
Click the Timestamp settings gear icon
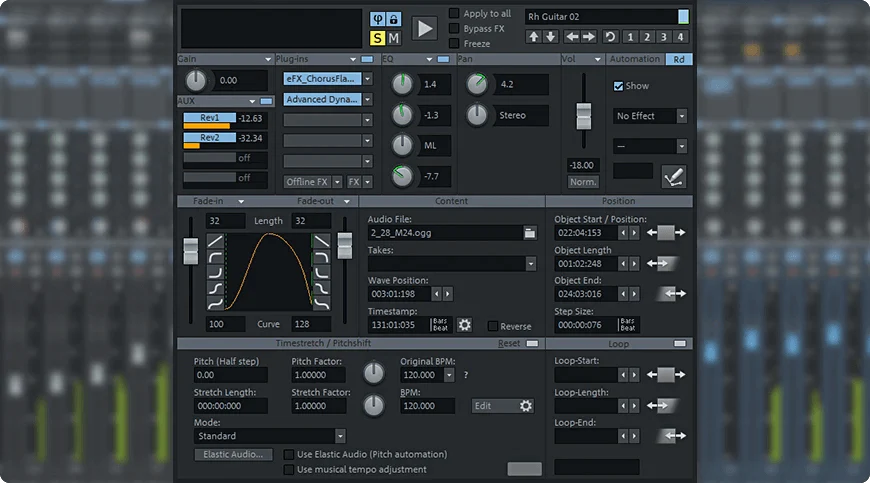point(464,325)
